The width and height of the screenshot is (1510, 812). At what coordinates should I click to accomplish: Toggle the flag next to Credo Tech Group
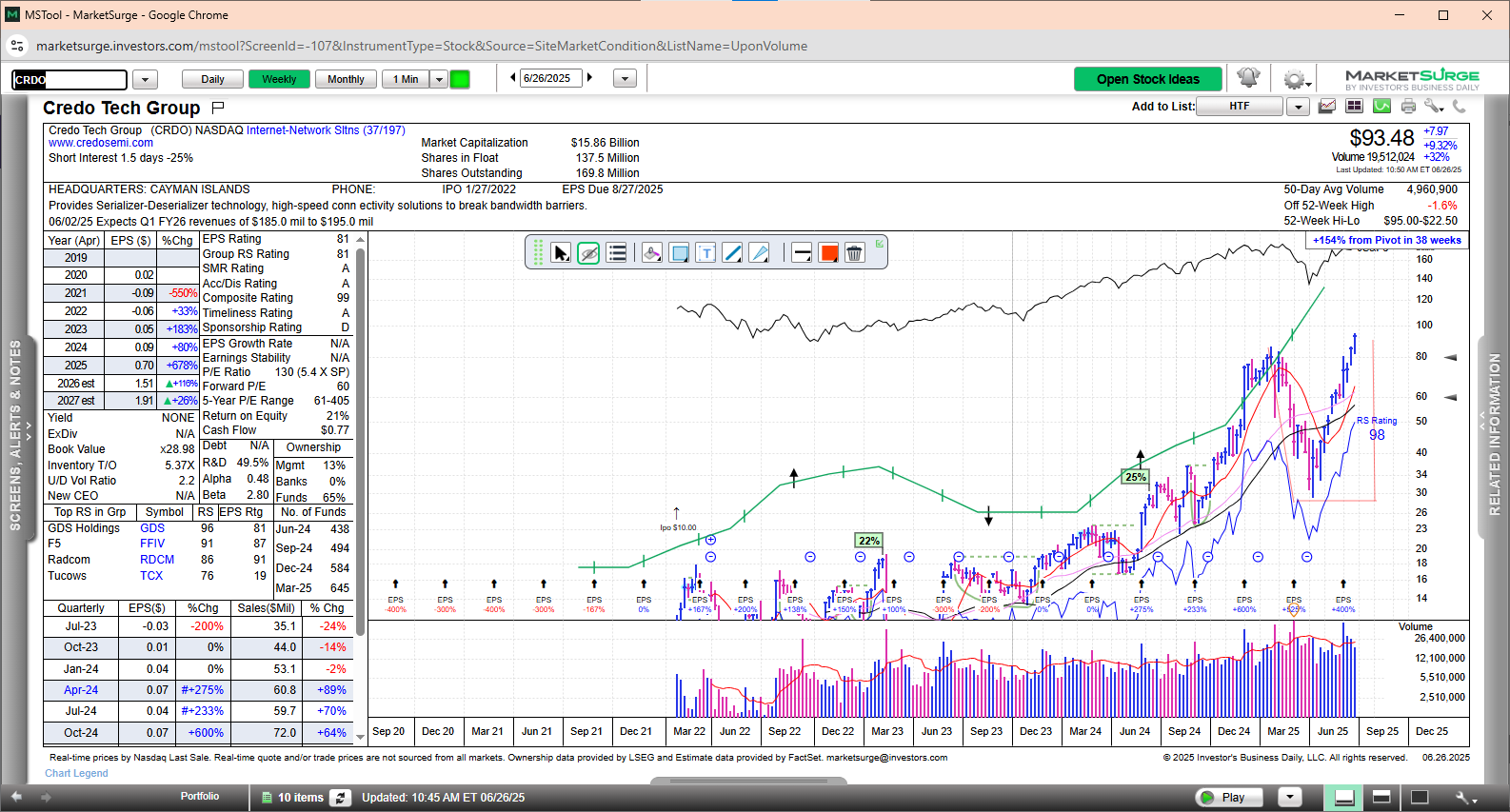tap(218, 108)
